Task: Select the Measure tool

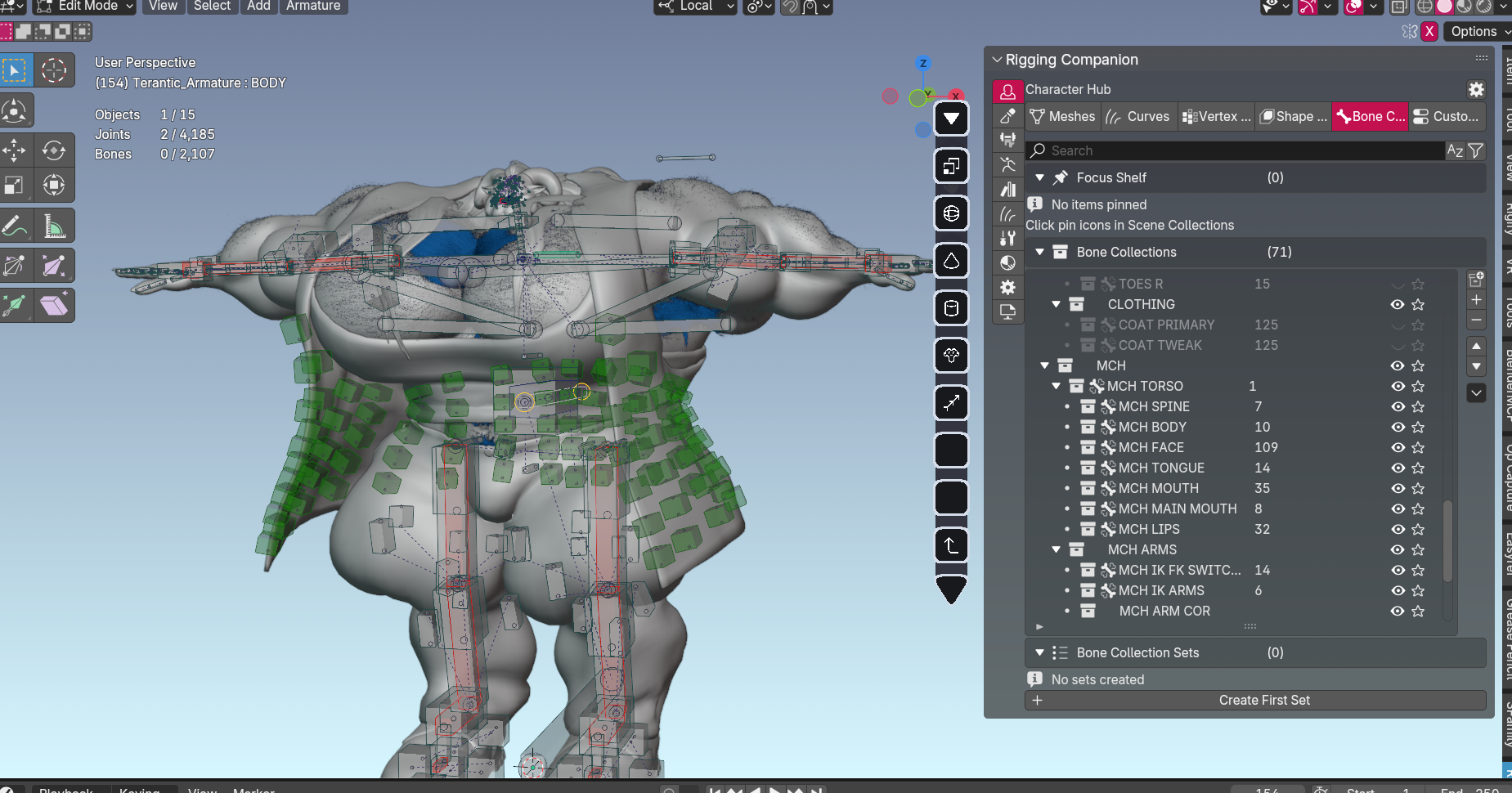Action: tap(54, 226)
